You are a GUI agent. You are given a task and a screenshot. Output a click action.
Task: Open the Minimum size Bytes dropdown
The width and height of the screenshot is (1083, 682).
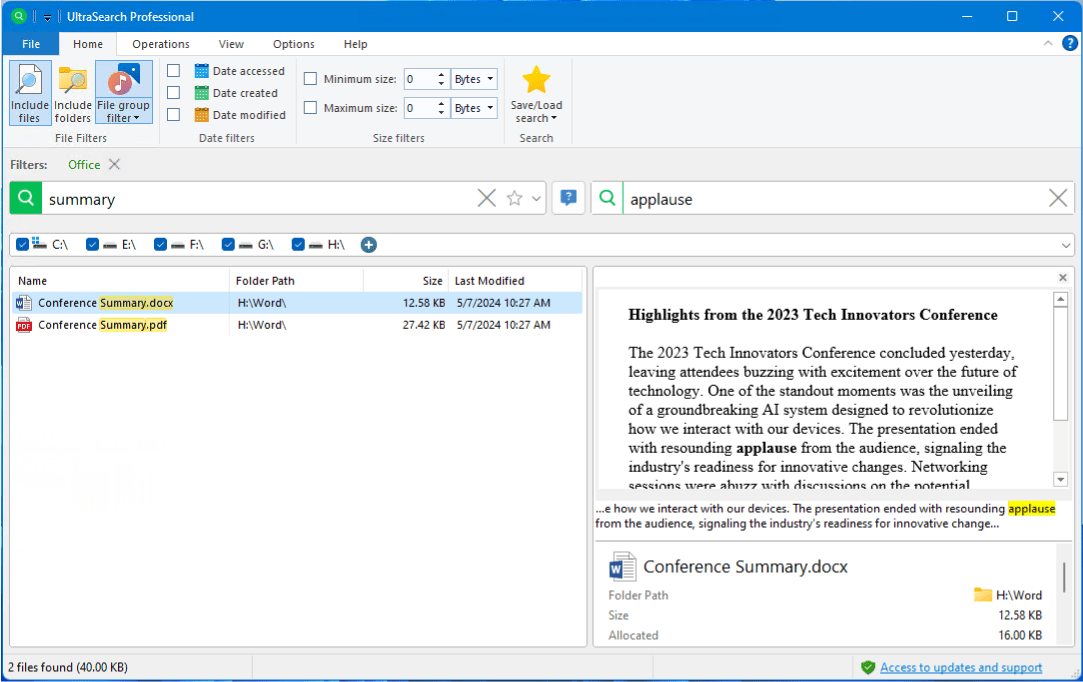pyautogui.click(x=475, y=79)
